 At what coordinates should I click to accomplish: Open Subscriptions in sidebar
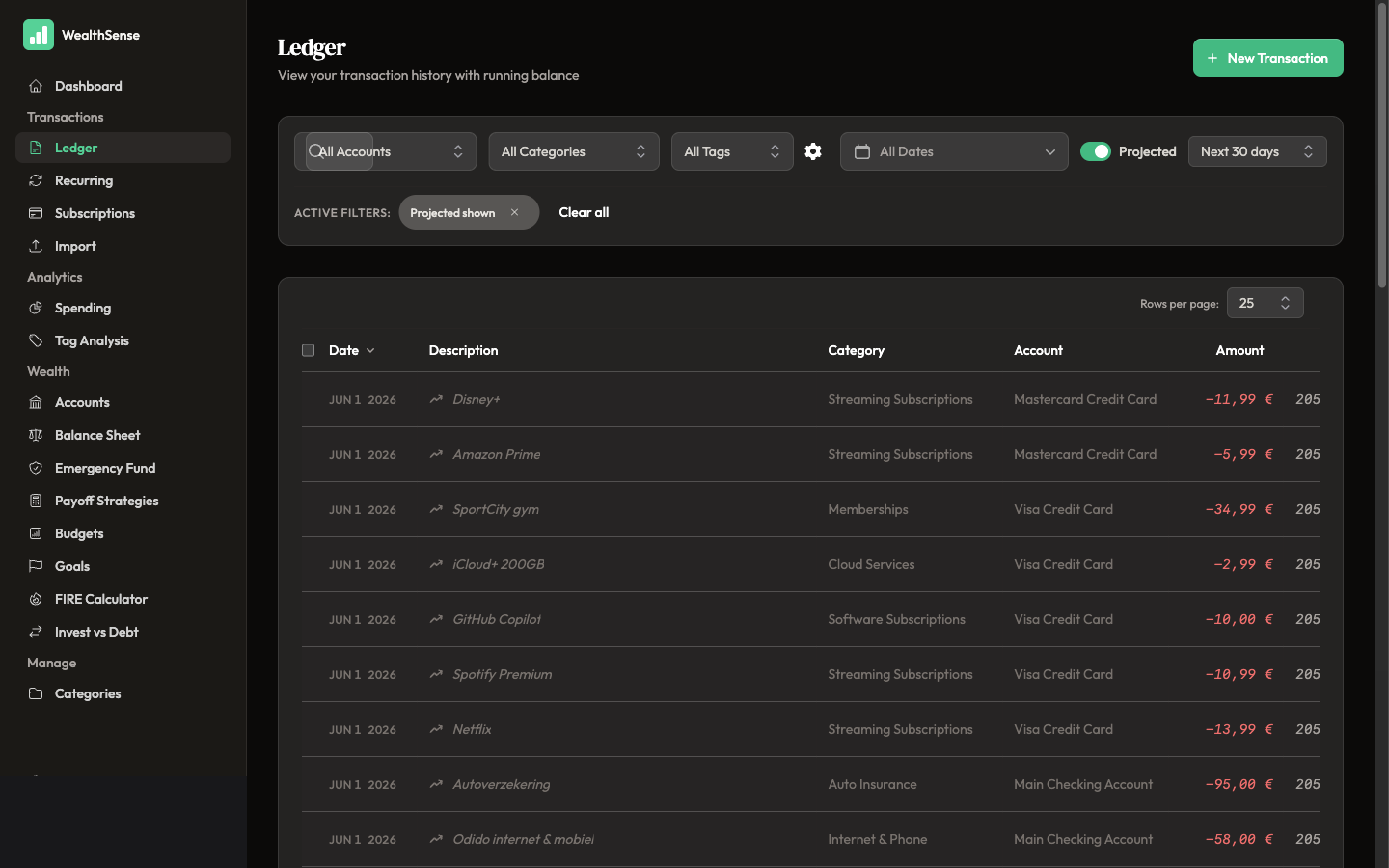pyautogui.click(x=123, y=213)
